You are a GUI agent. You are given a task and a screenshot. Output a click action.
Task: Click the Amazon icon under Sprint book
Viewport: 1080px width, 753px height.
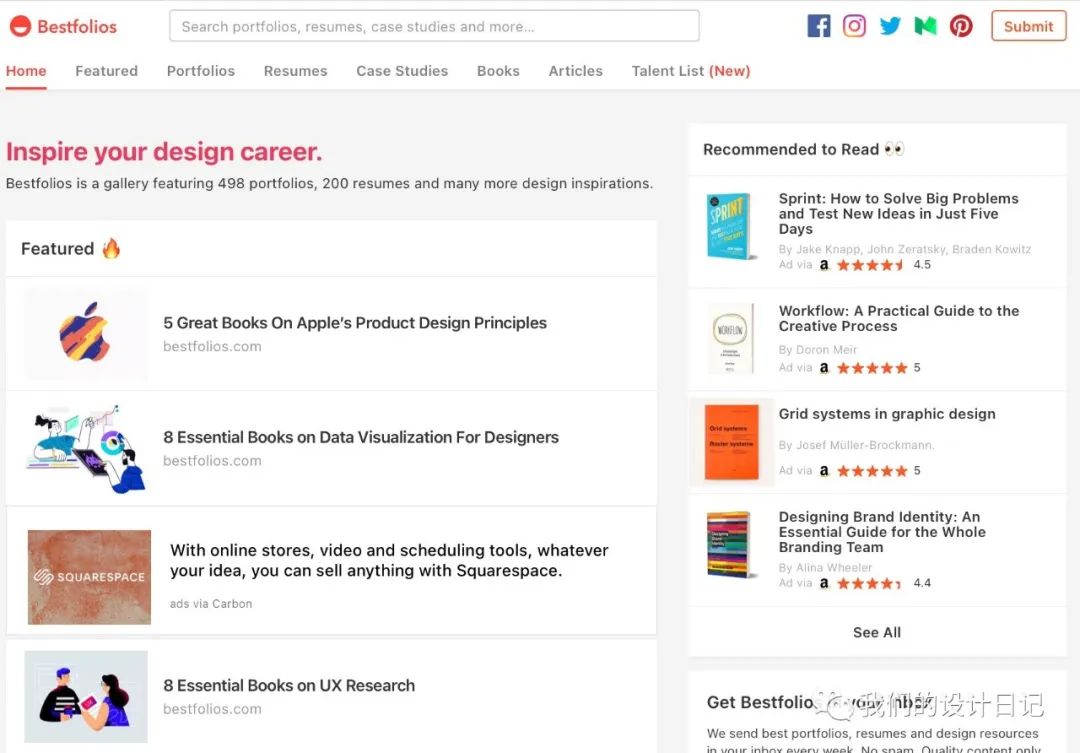[824, 265]
